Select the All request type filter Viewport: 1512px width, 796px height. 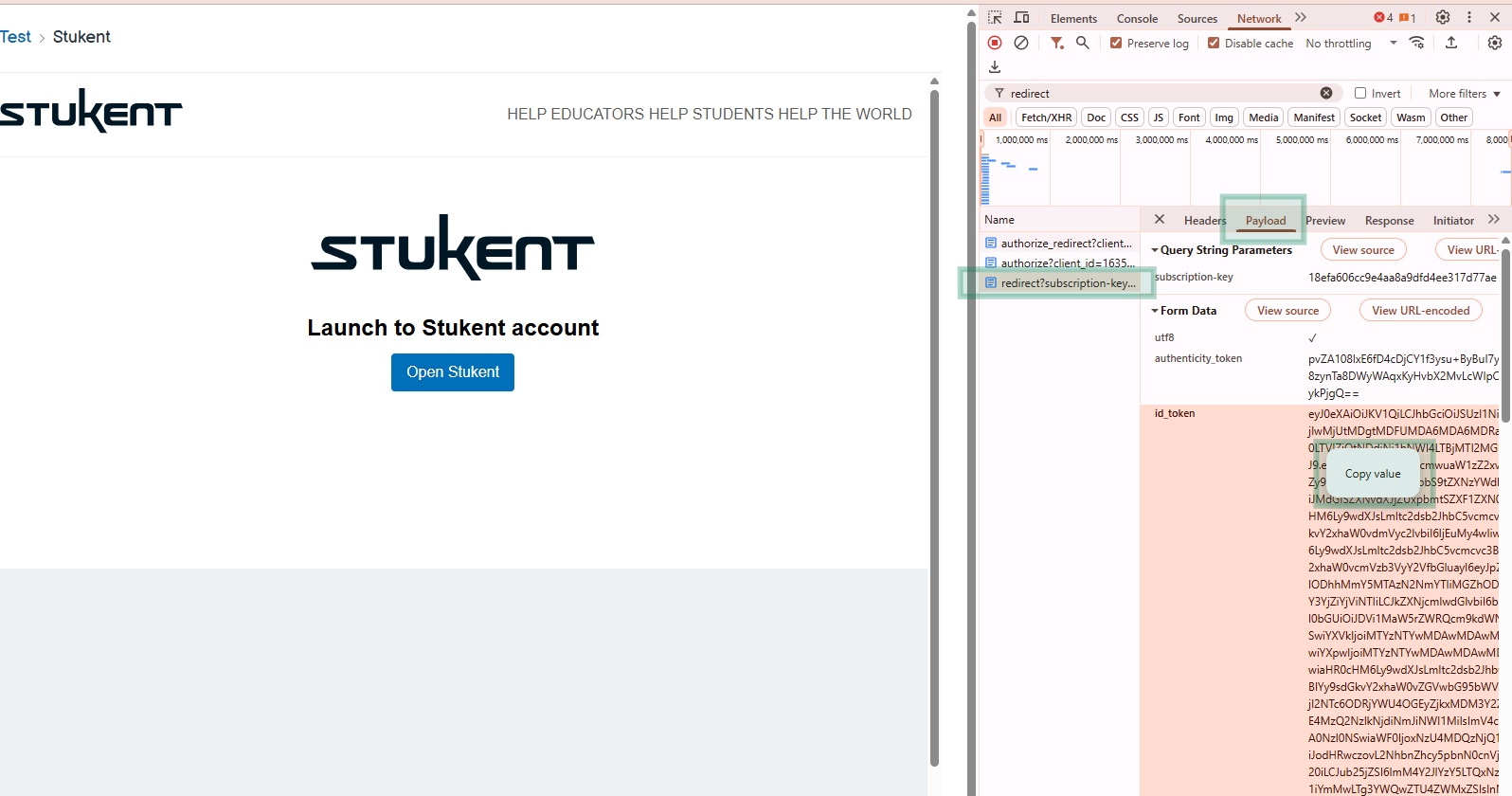995,118
